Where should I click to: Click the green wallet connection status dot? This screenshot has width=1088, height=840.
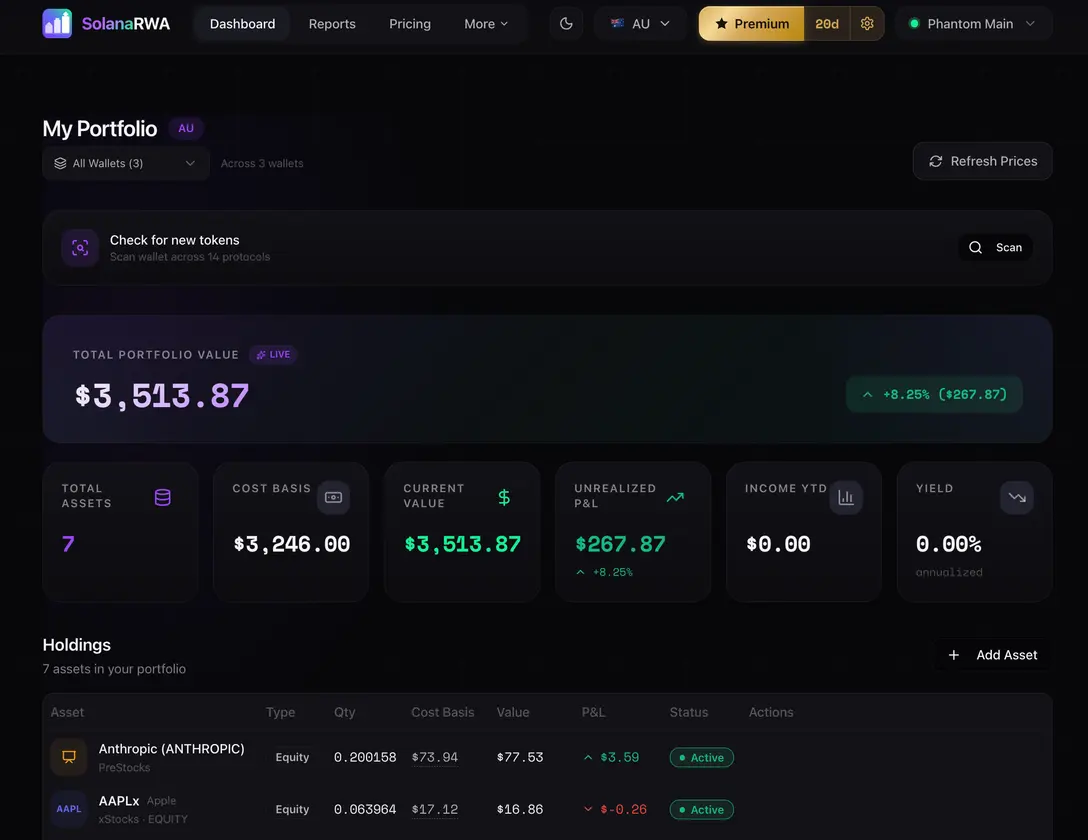point(914,24)
